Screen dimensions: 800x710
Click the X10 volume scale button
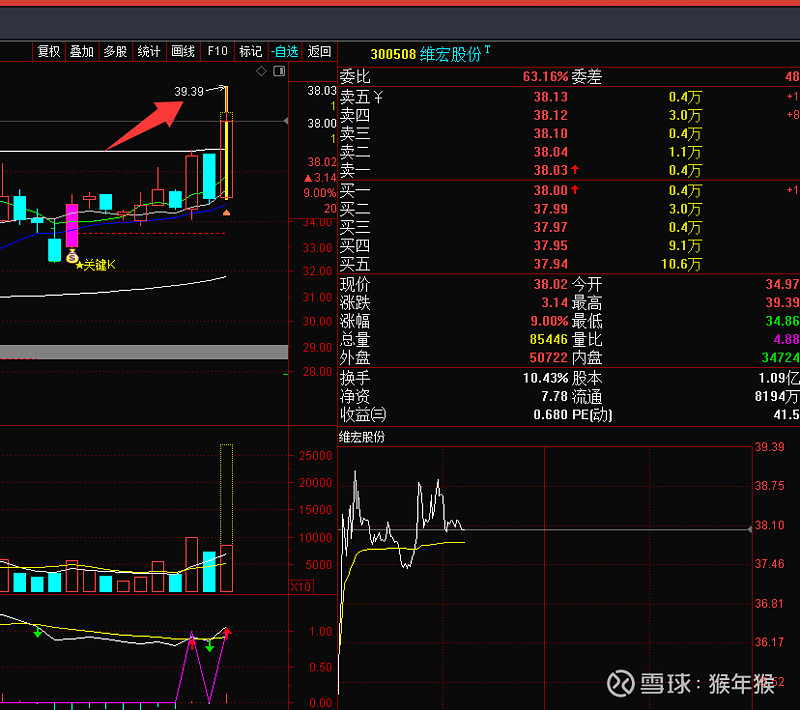pyautogui.click(x=301, y=587)
